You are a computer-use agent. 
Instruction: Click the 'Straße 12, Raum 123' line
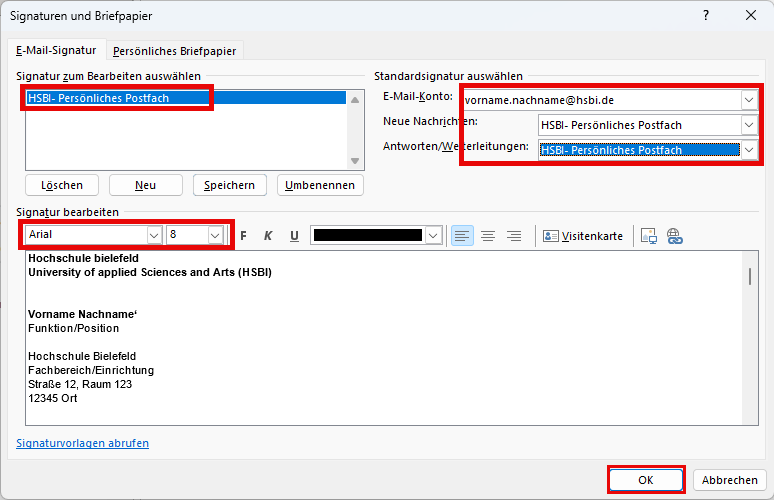click(80, 384)
